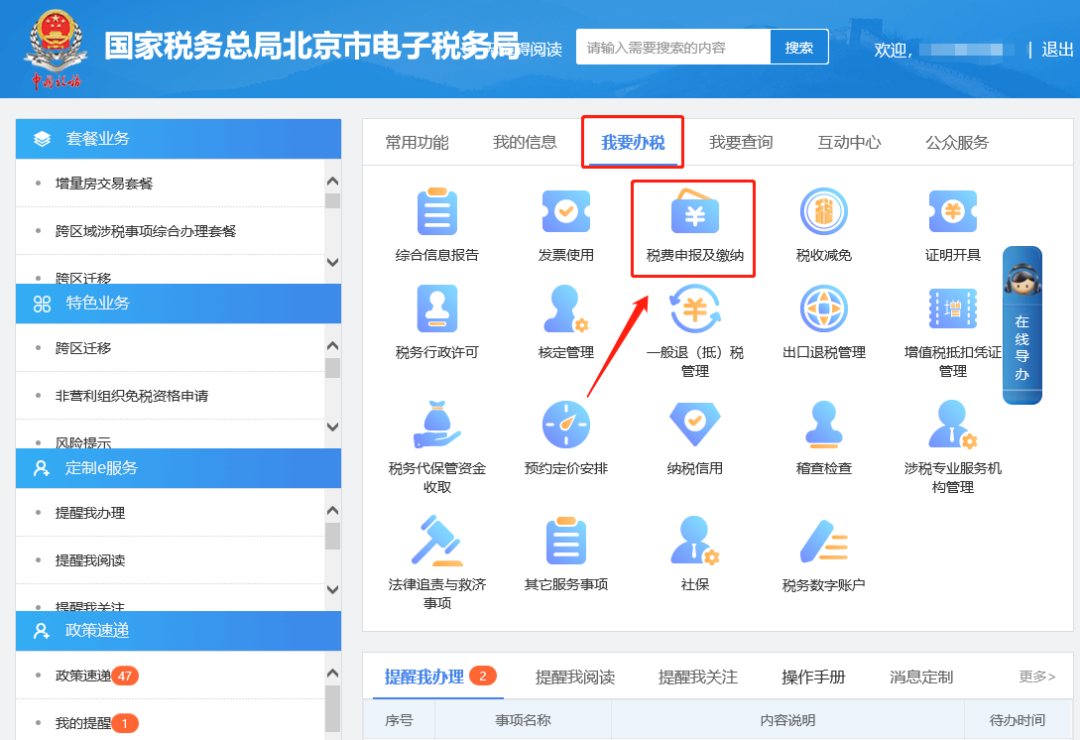Open the 税务代保管资金收取 icon
1080x740 pixels.
437,424
